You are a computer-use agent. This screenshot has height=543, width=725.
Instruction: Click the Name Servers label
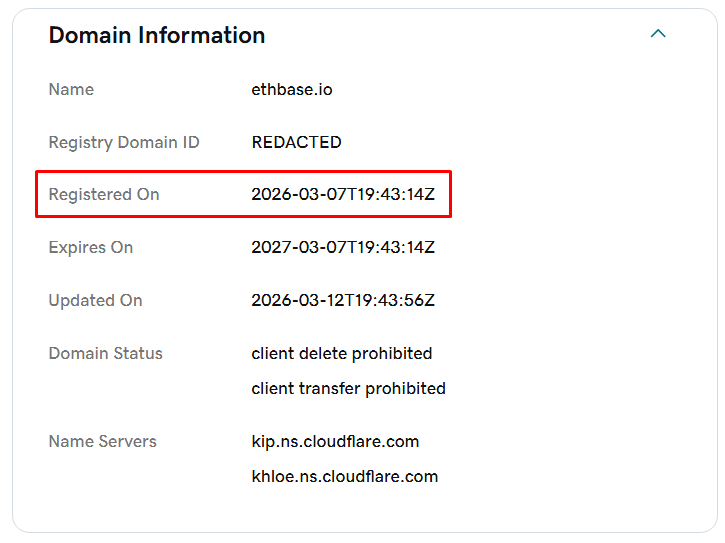pyautogui.click(x=103, y=441)
